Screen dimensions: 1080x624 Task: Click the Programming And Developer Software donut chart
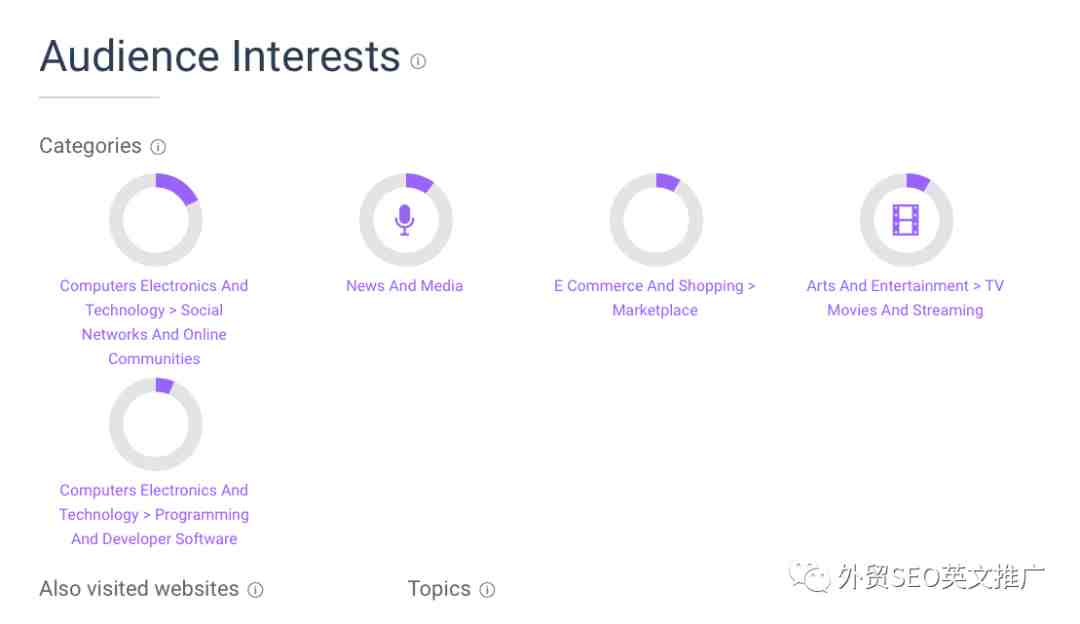155,424
